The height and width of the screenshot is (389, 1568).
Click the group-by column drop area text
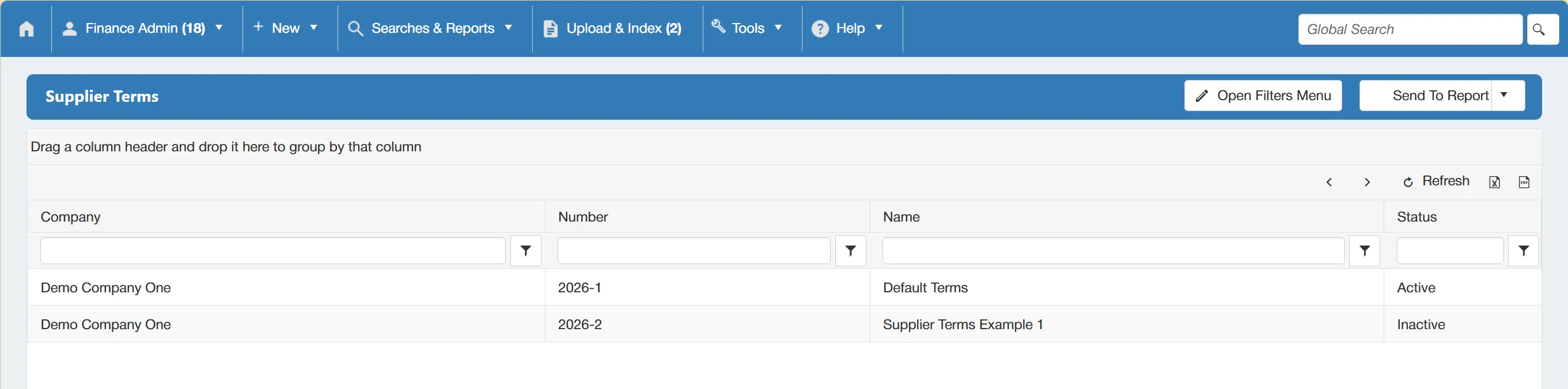[x=226, y=147]
